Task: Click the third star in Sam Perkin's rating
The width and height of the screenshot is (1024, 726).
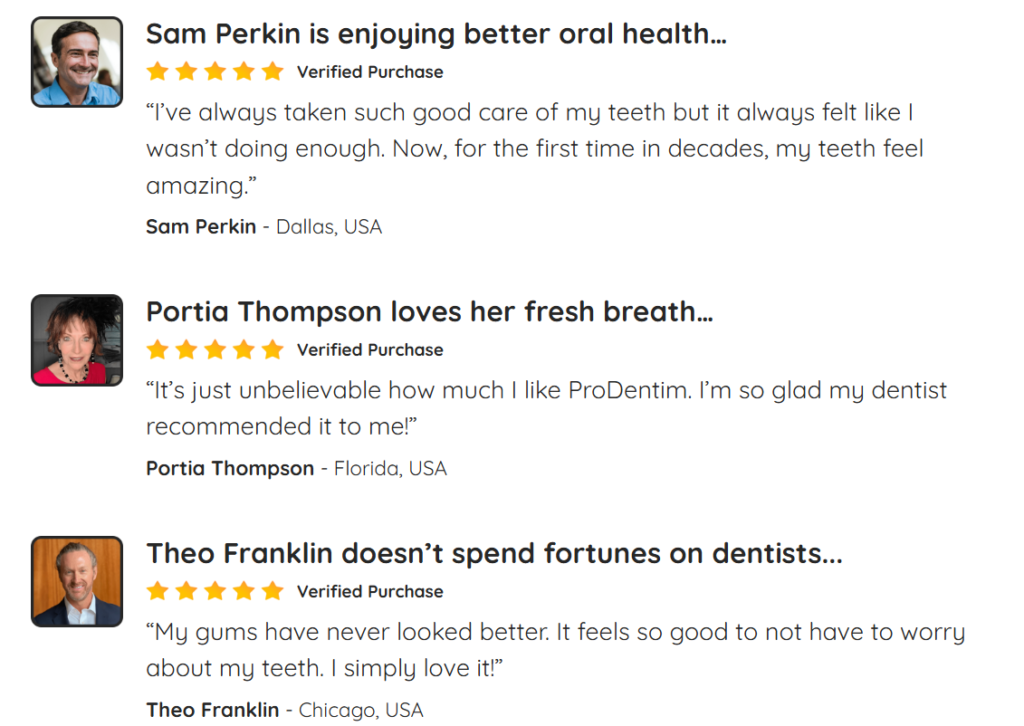Action: tap(215, 71)
